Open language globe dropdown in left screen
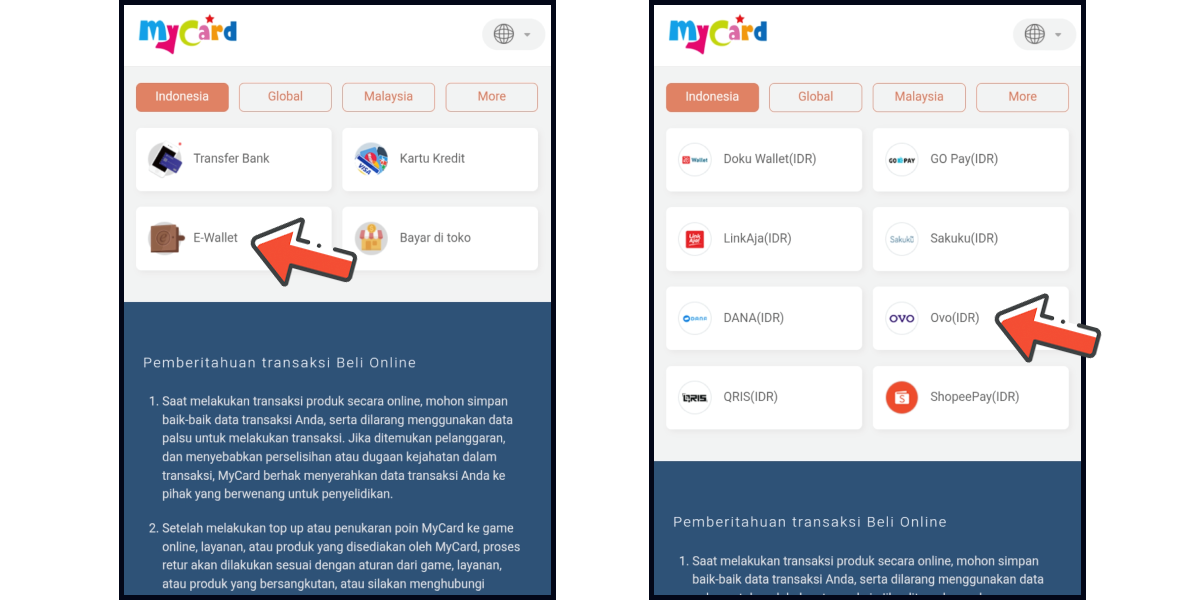The image size is (1200, 600). pos(513,34)
